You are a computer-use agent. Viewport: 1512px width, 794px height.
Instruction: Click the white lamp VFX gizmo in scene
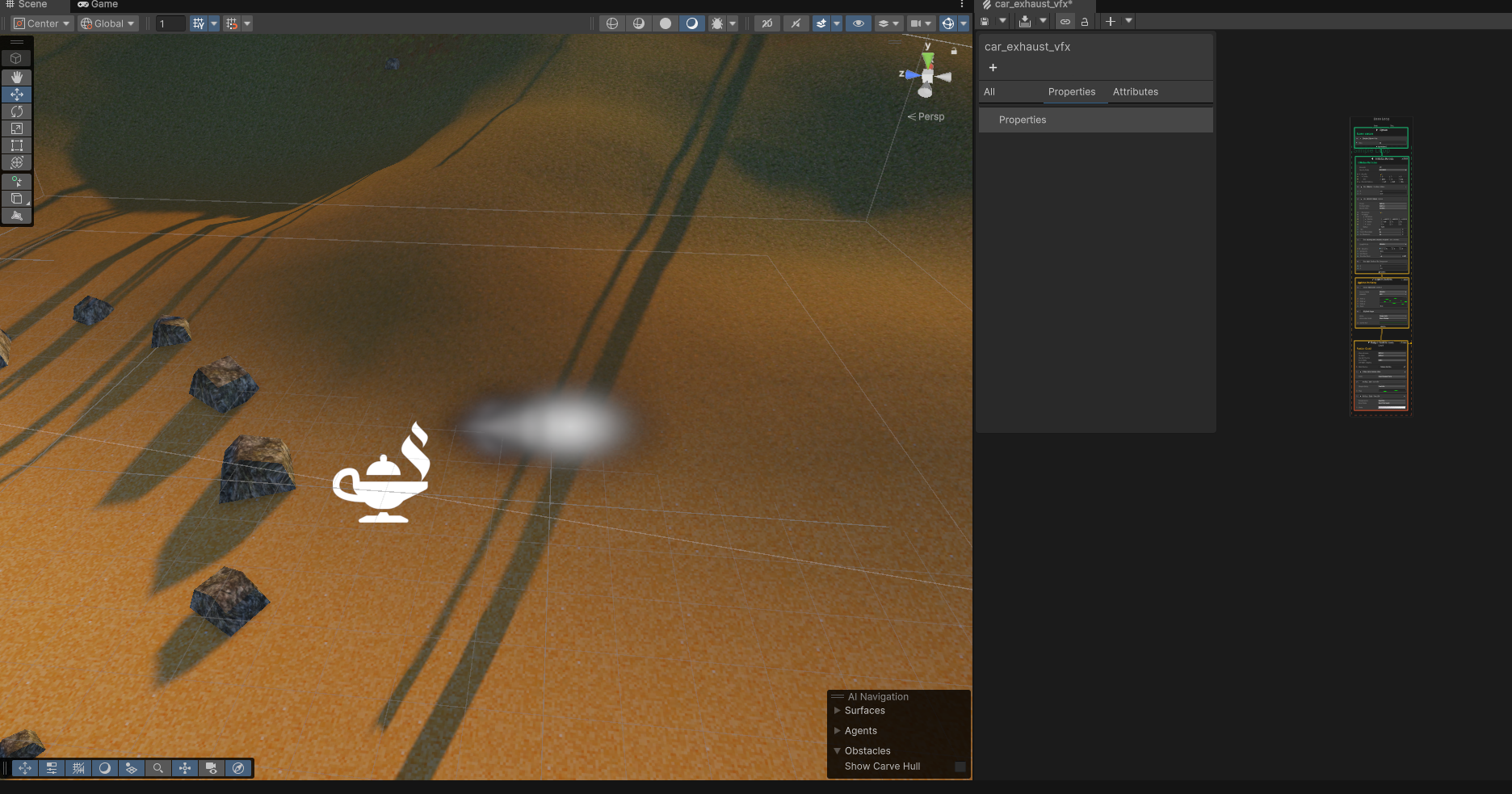(x=382, y=473)
